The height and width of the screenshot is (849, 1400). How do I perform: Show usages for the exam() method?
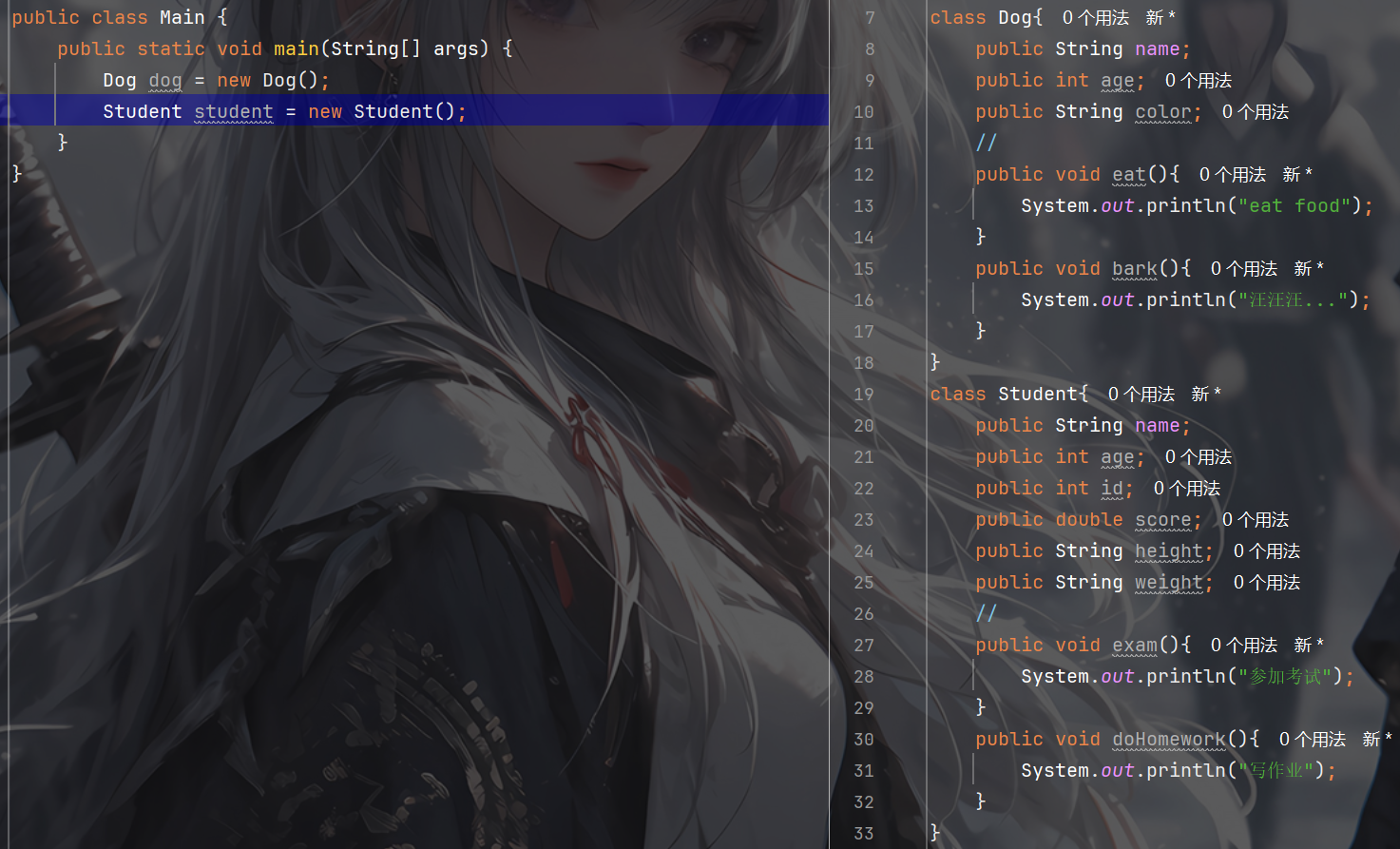coord(1244,645)
